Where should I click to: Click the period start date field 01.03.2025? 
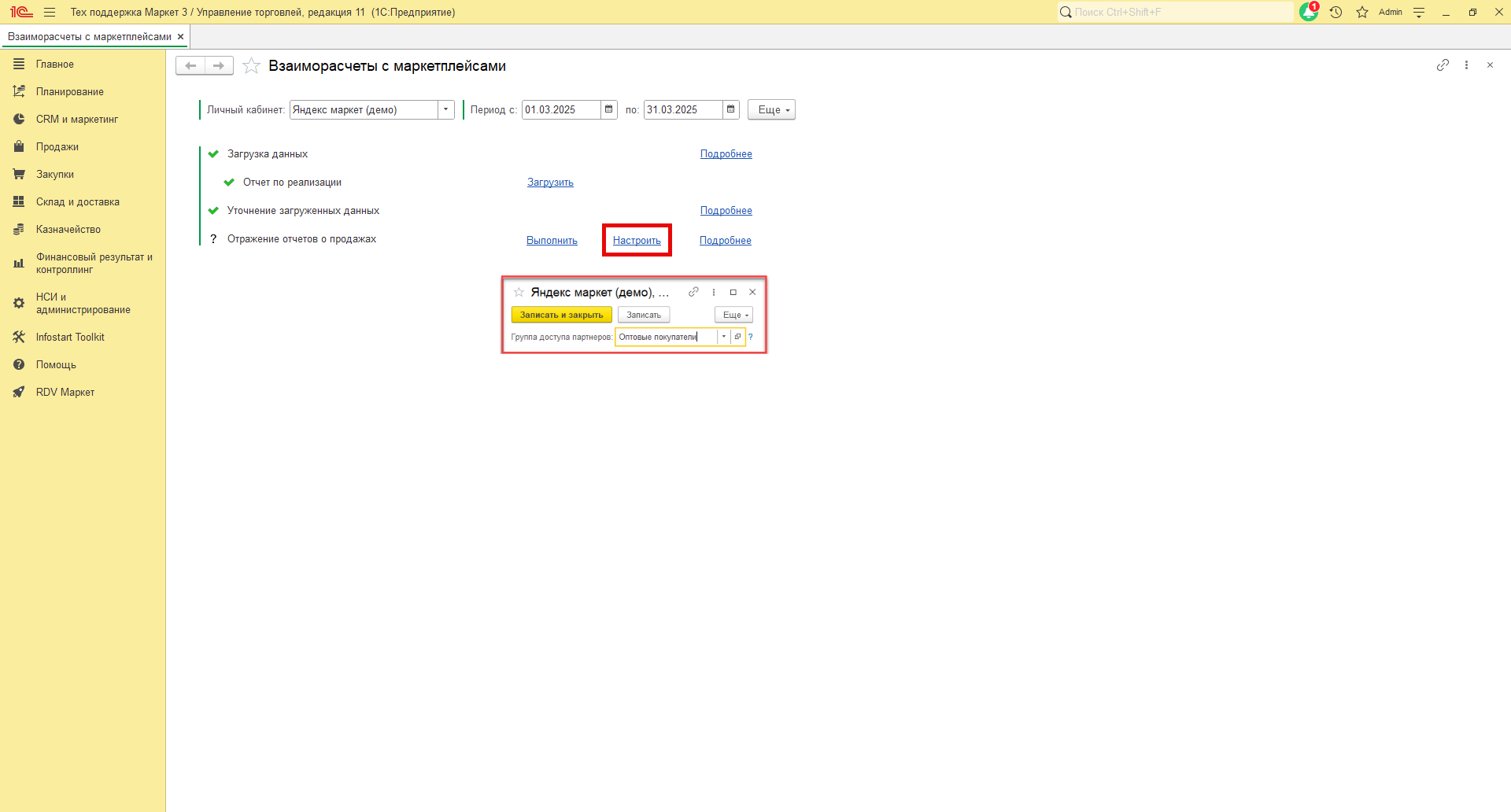point(562,109)
